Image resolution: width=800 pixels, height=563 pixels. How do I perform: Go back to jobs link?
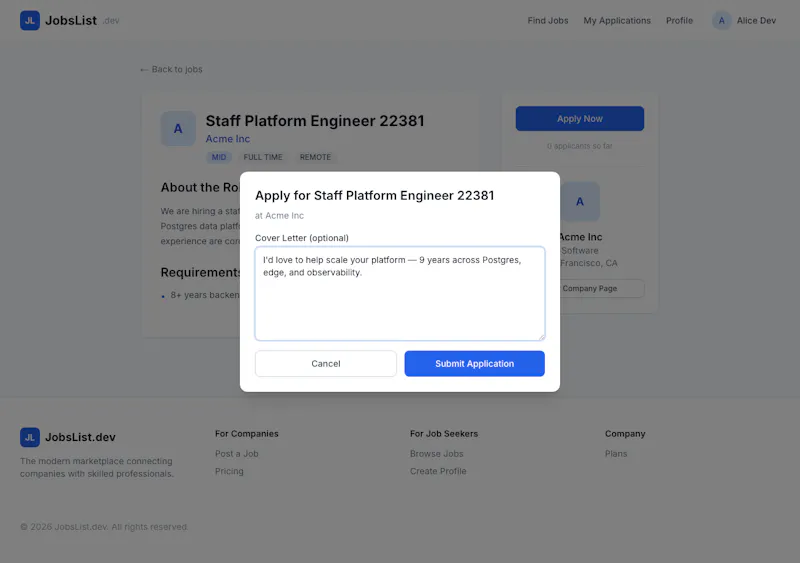click(171, 69)
